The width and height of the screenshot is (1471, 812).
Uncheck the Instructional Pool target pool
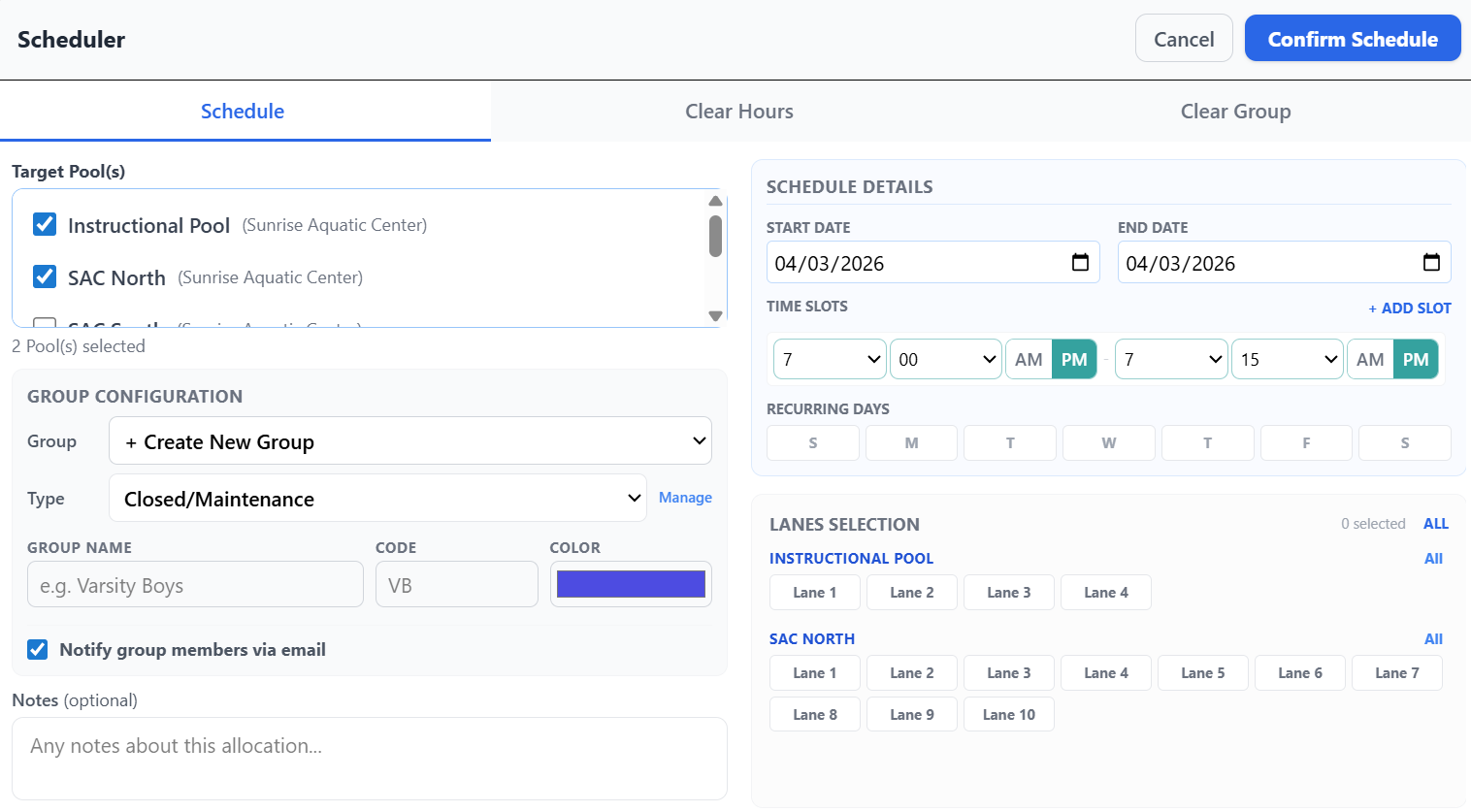tap(45, 224)
